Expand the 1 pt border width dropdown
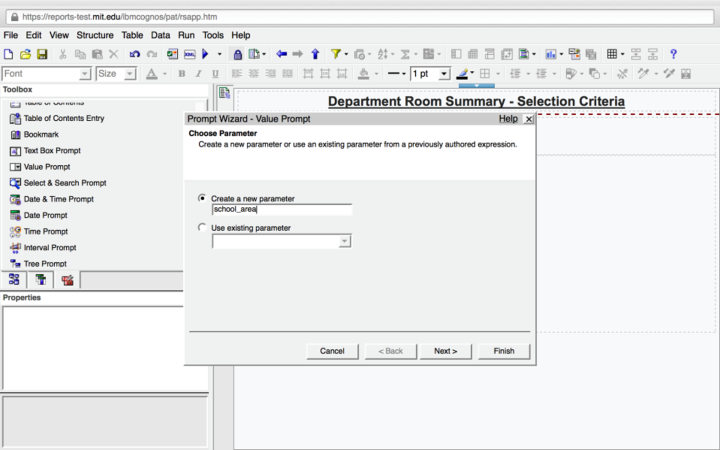 pos(444,74)
